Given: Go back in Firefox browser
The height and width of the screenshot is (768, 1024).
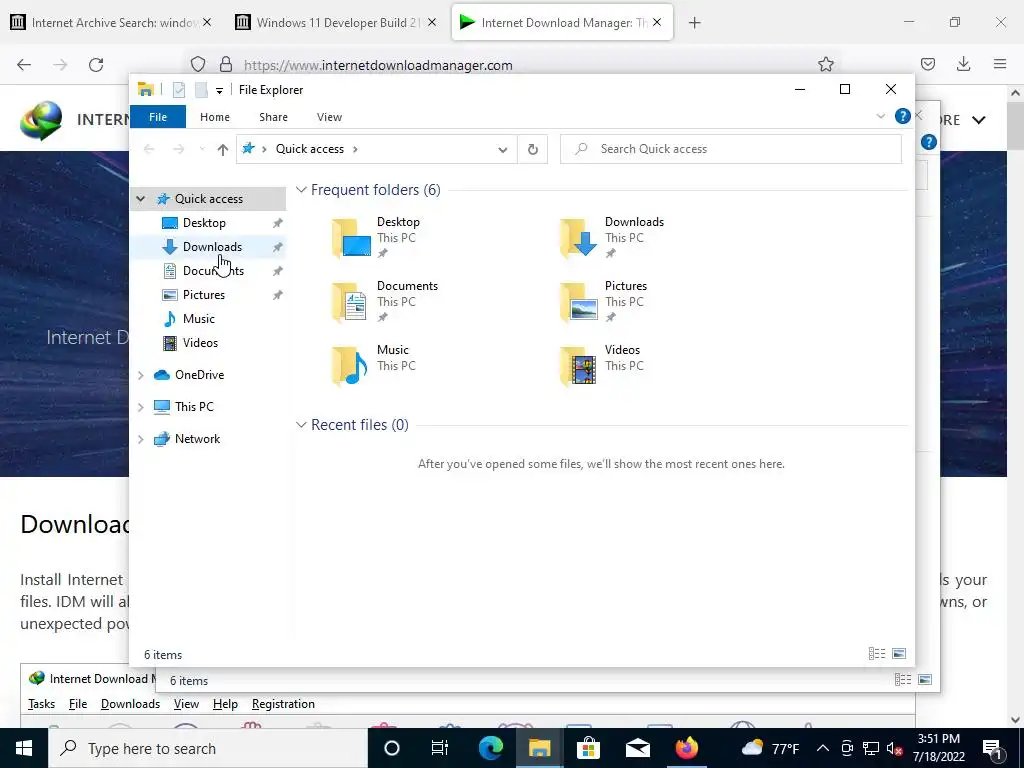Looking at the screenshot, I should coord(24,65).
